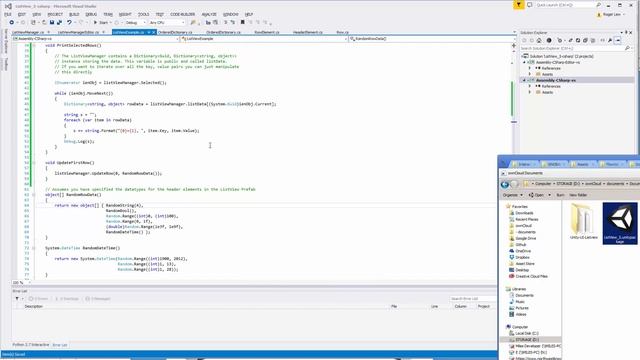Switch to the HeaderElement.cs tab

click(307, 32)
